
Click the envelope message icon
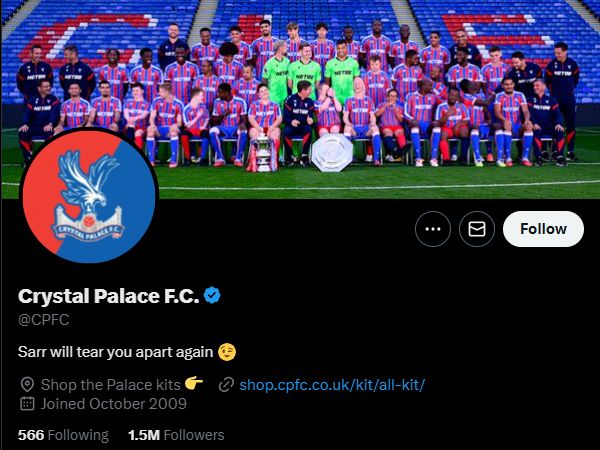(477, 229)
